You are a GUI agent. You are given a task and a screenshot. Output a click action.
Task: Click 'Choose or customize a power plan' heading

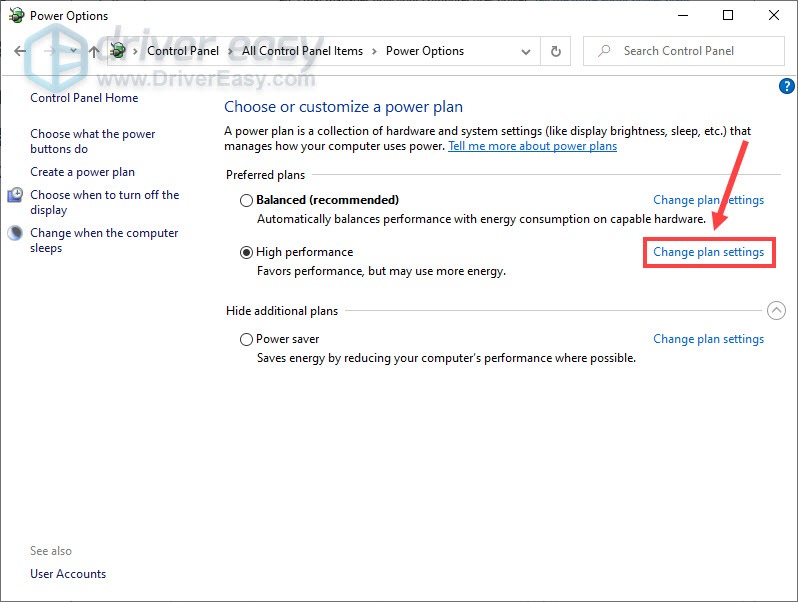(x=344, y=107)
